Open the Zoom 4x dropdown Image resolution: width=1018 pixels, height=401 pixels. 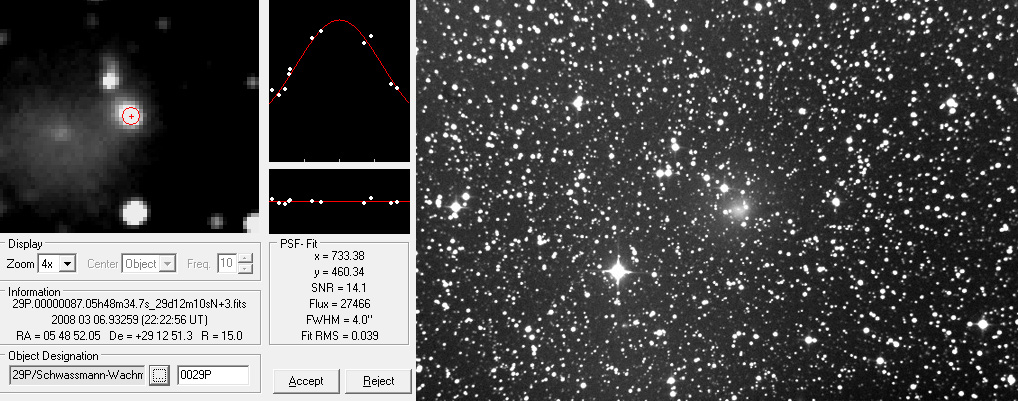pyautogui.click(x=69, y=263)
